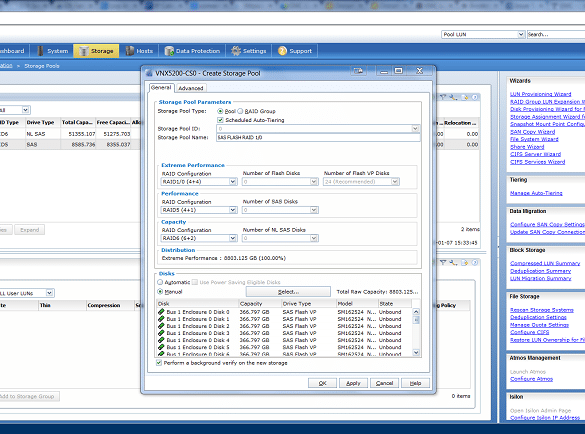Toggle Use Power Saving Eligible Disks checkbox
The height and width of the screenshot is (434, 585).
(195, 282)
